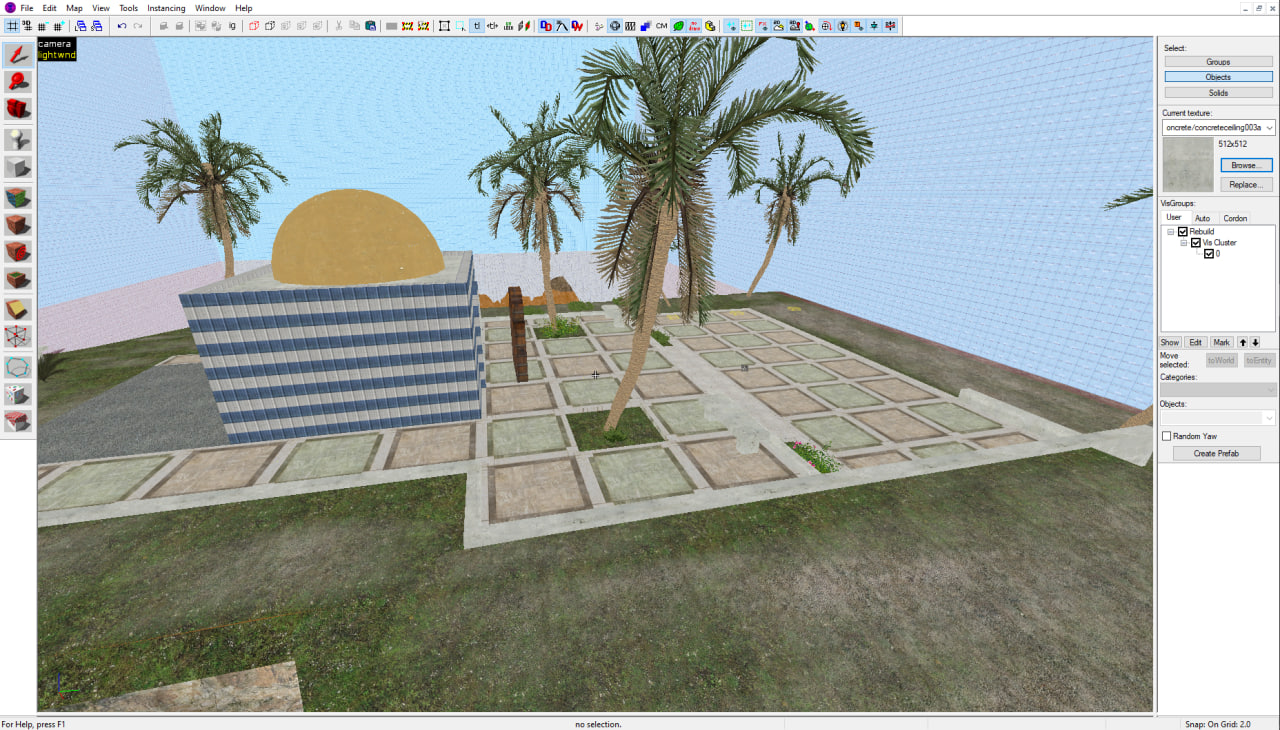Open the Instancing menu
Viewport: 1280px width, 730px height.
(x=166, y=8)
